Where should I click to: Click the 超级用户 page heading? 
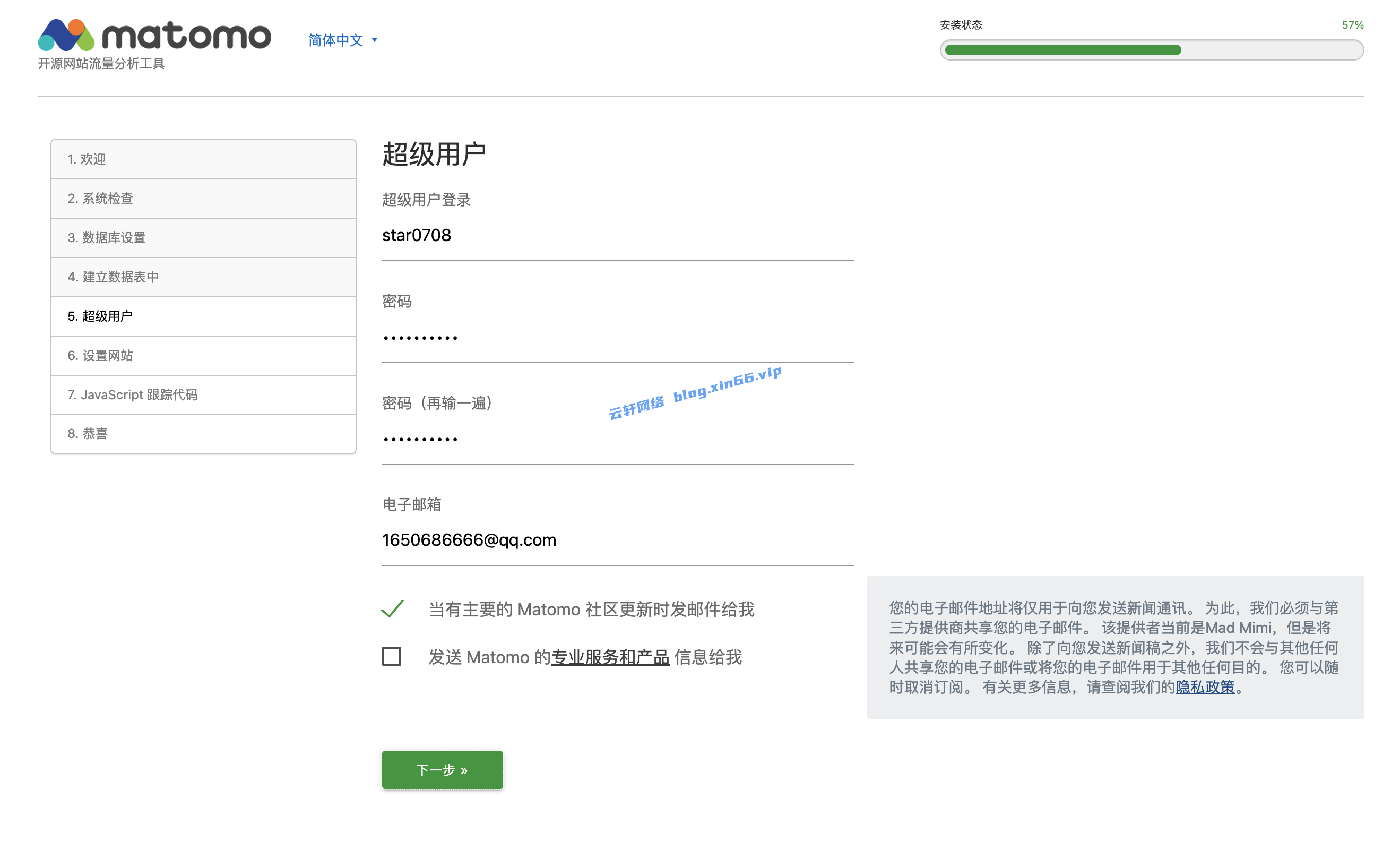tap(434, 154)
